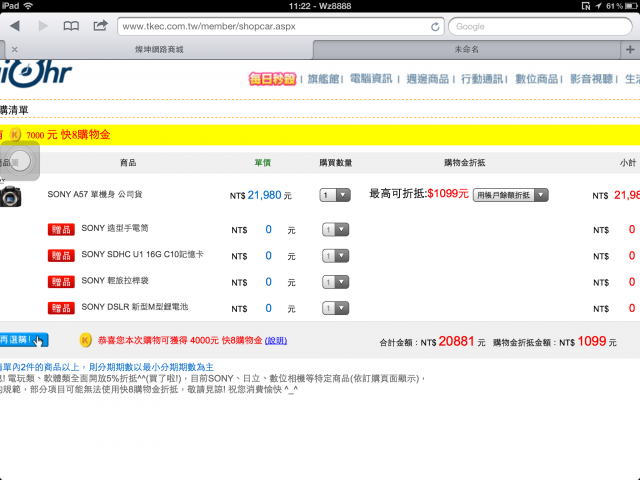Open quantity dropdown for SDHC 16G 記憶卡

click(x=335, y=256)
